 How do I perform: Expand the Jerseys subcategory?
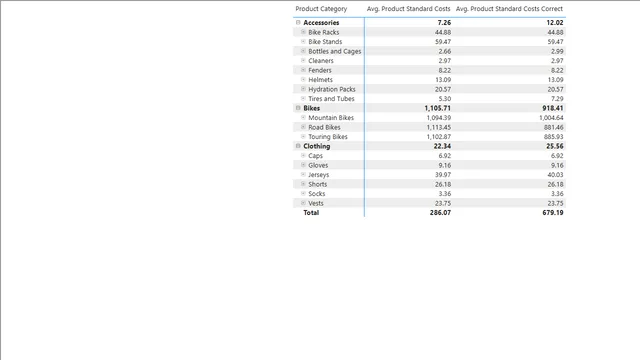pyautogui.click(x=303, y=174)
